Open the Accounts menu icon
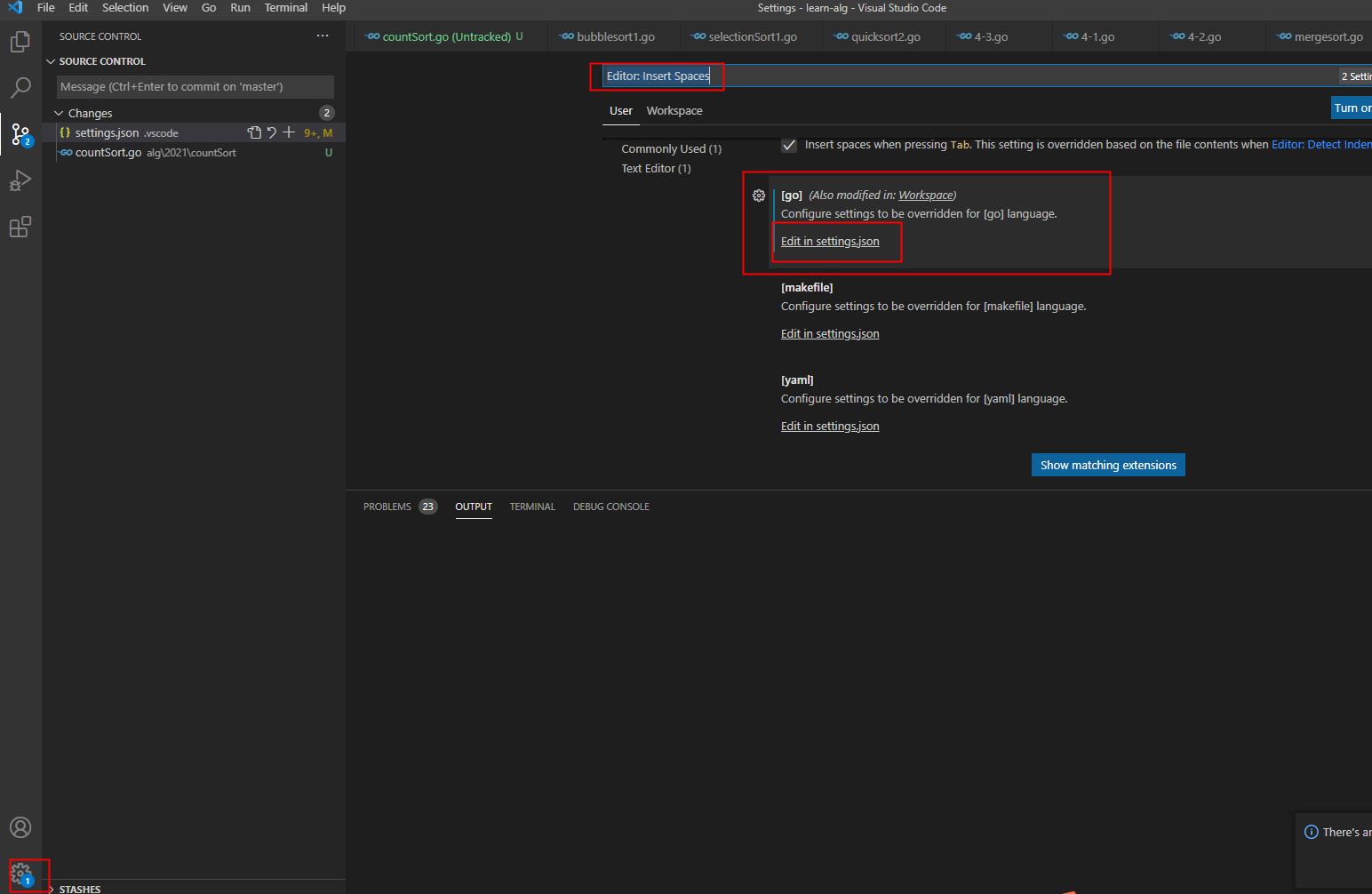 [20, 827]
